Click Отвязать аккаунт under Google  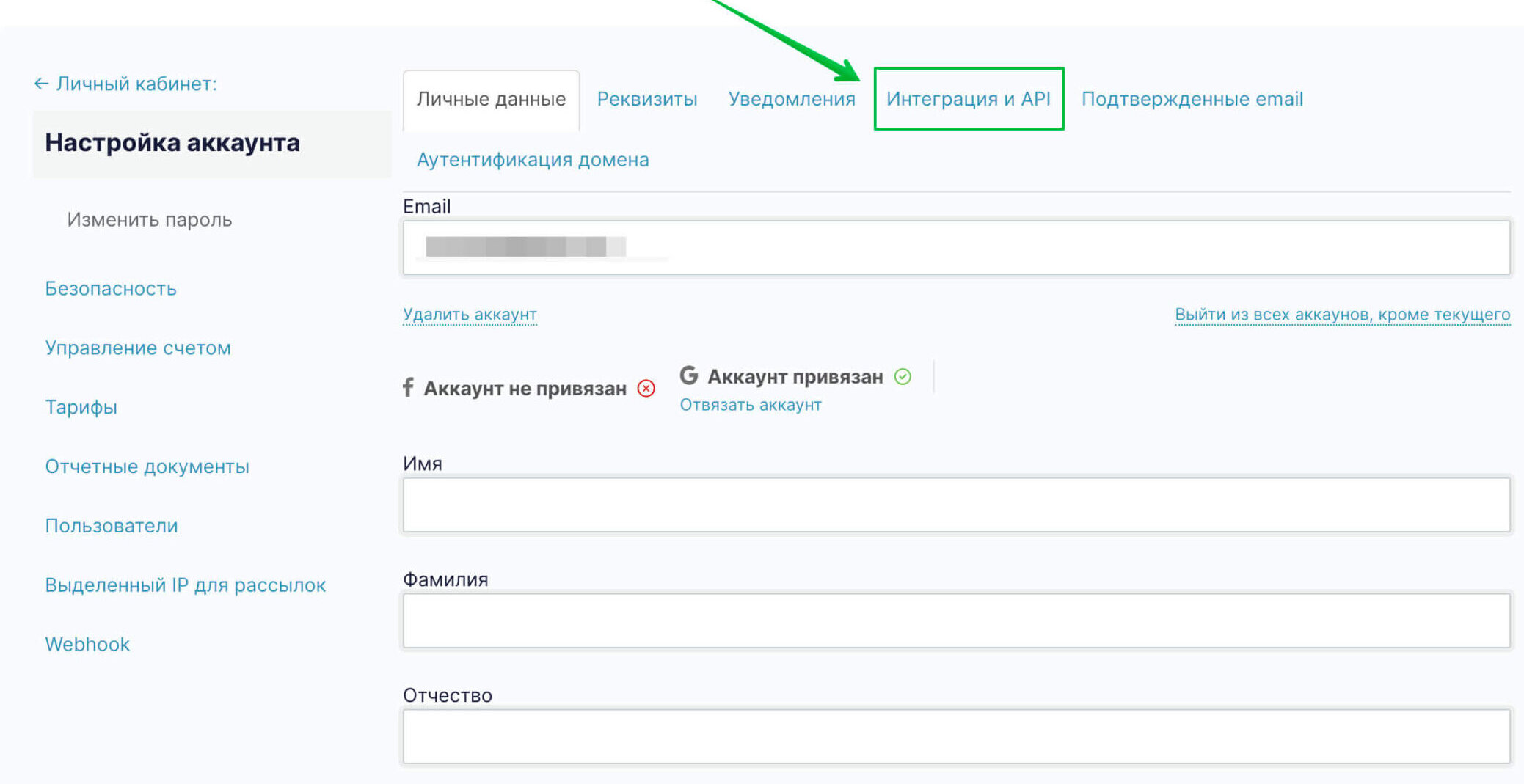coord(751,405)
